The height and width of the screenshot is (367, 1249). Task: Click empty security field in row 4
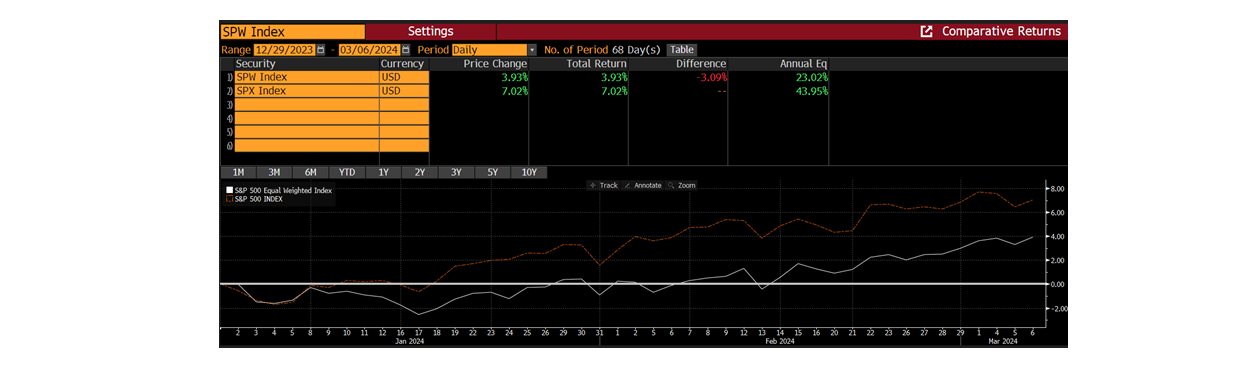coord(306,118)
